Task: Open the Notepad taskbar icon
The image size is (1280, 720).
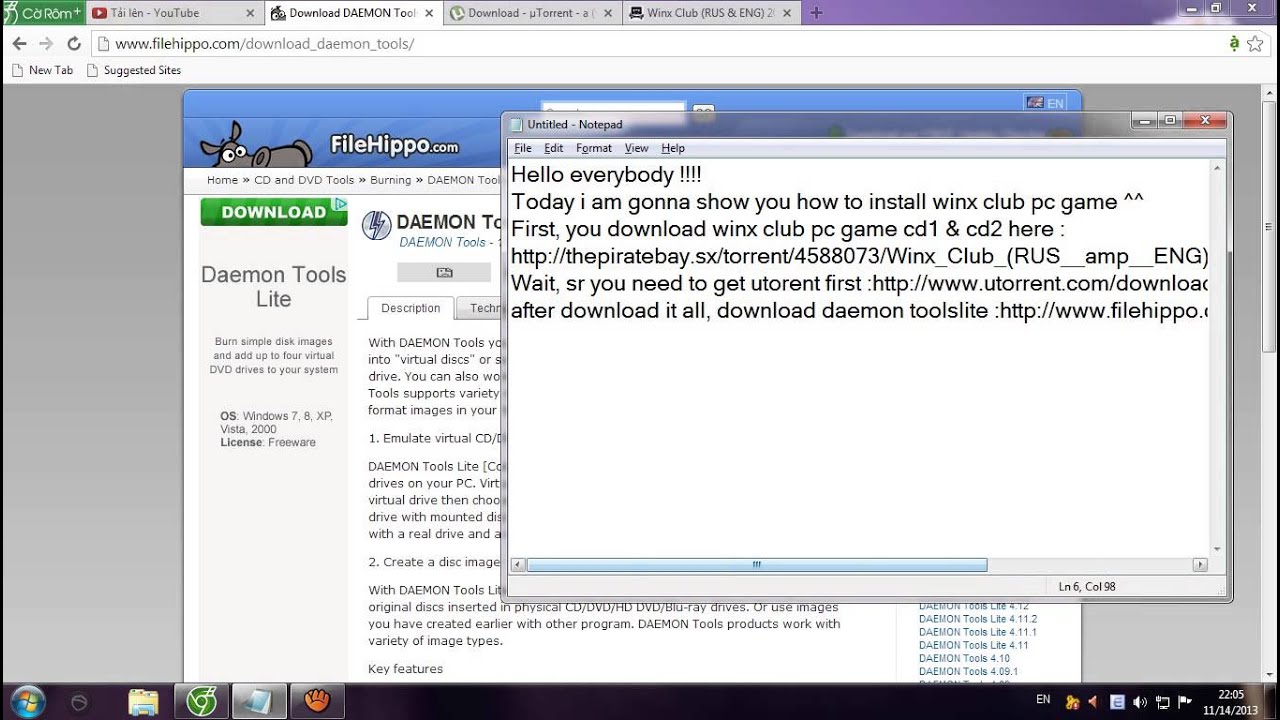Action: [x=259, y=701]
